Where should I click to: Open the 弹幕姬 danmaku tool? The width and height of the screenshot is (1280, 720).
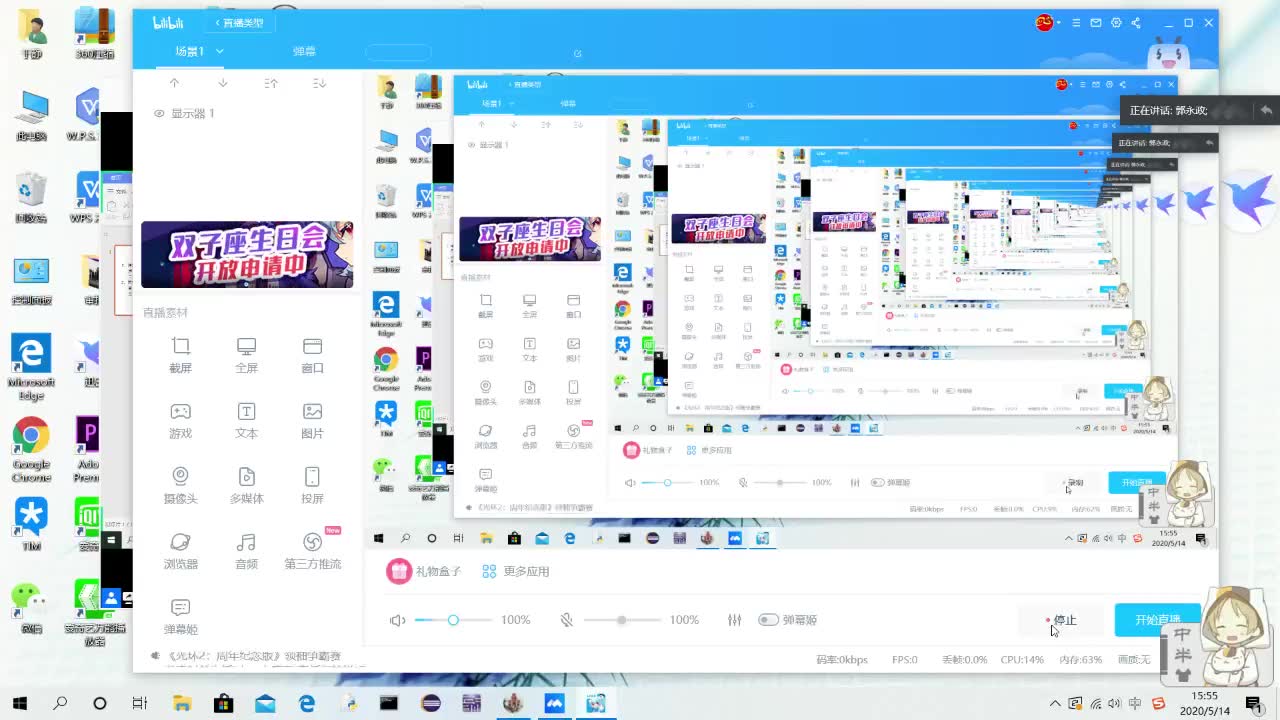(180, 617)
